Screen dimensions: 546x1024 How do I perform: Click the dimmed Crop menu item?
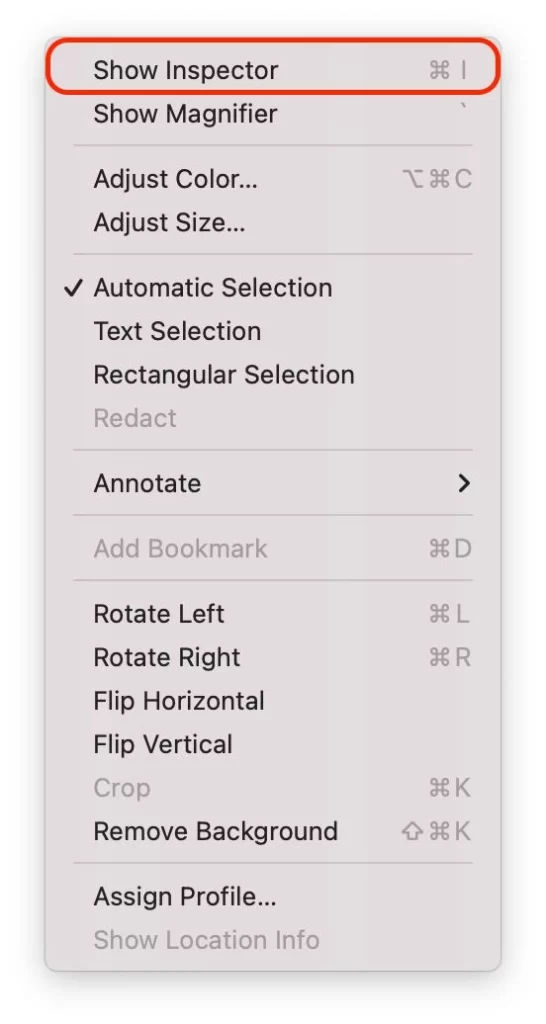click(x=273, y=788)
